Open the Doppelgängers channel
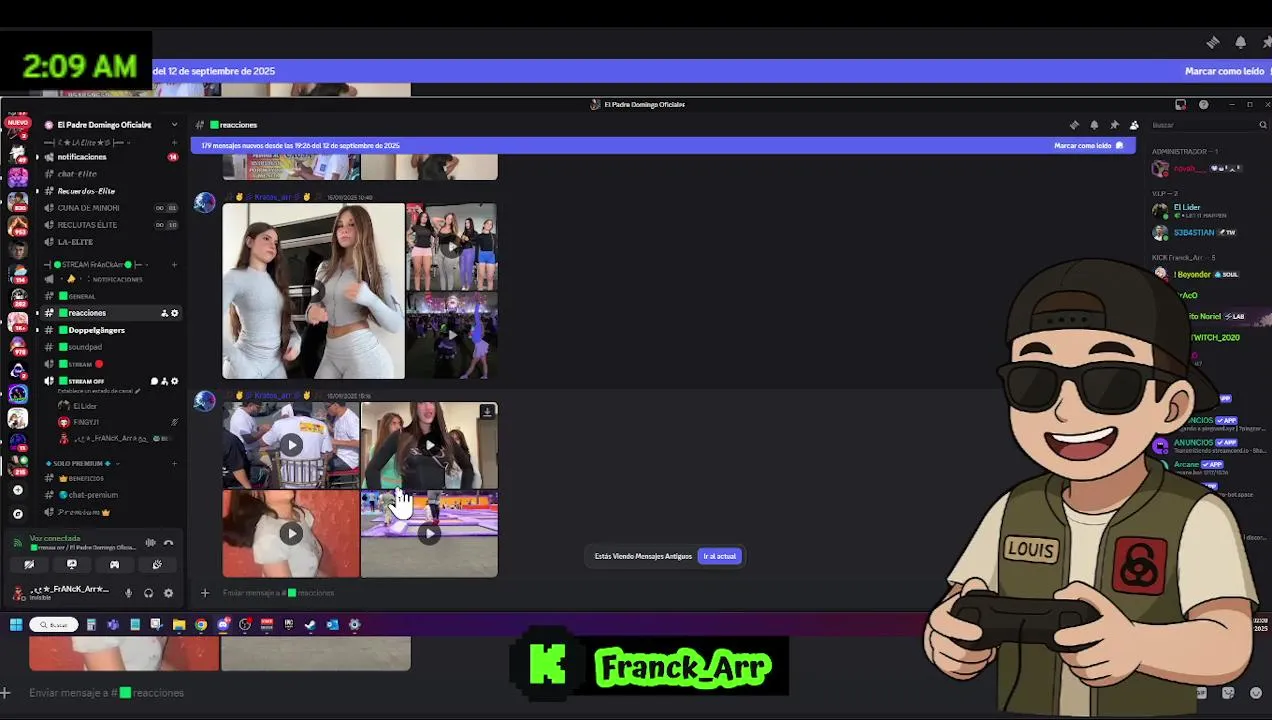Viewport: 1272px width, 720px height. point(110,330)
